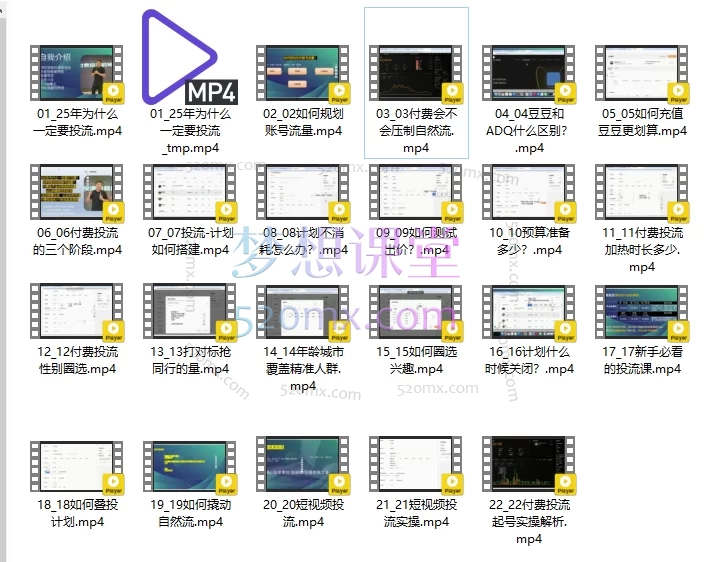Select the 12_12付费投流性别圈选.mp4 filename label
The height and width of the screenshot is (562, 705).
[x=77, y=361]
